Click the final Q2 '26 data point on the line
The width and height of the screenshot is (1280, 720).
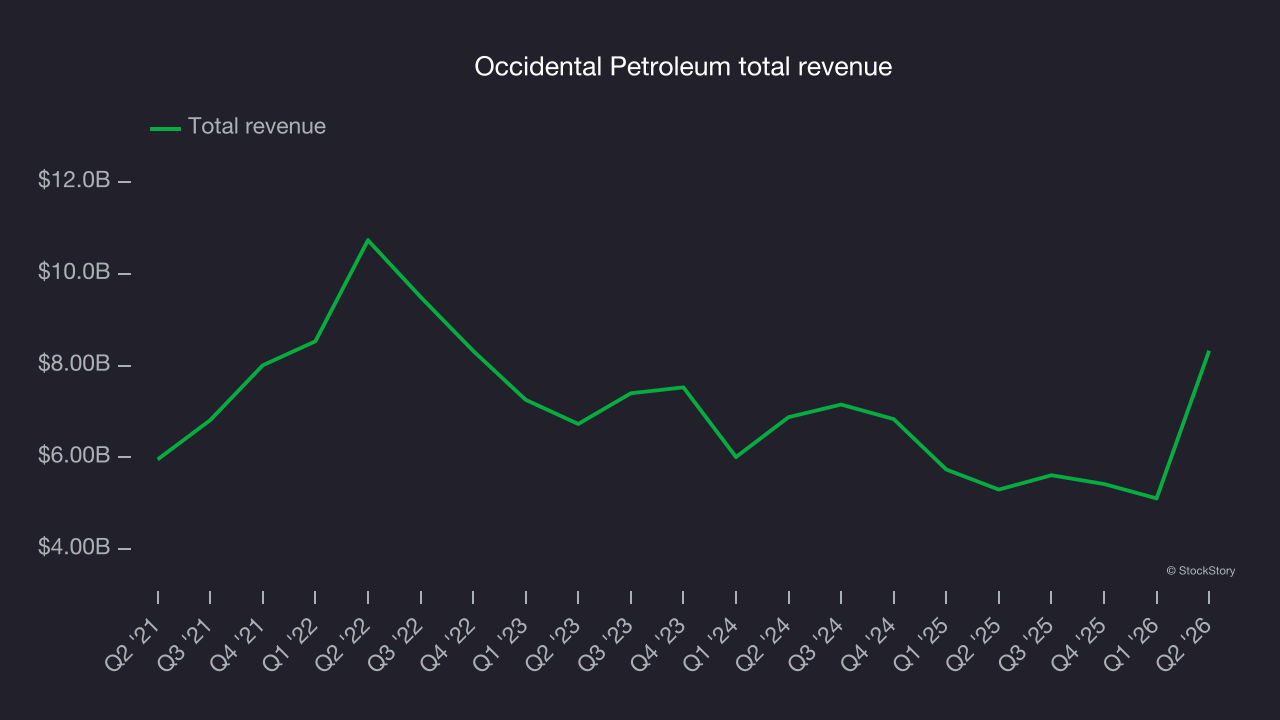(1209, 352)
